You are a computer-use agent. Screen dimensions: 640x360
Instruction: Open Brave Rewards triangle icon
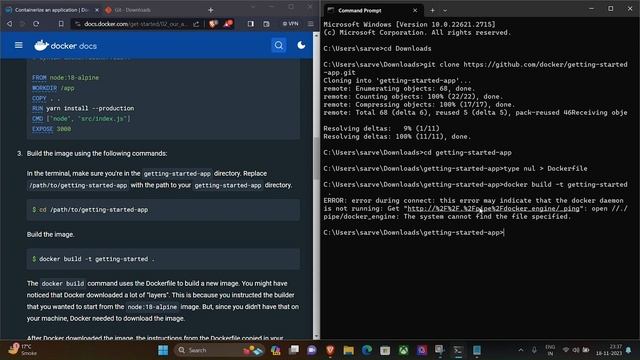(228, 24)
